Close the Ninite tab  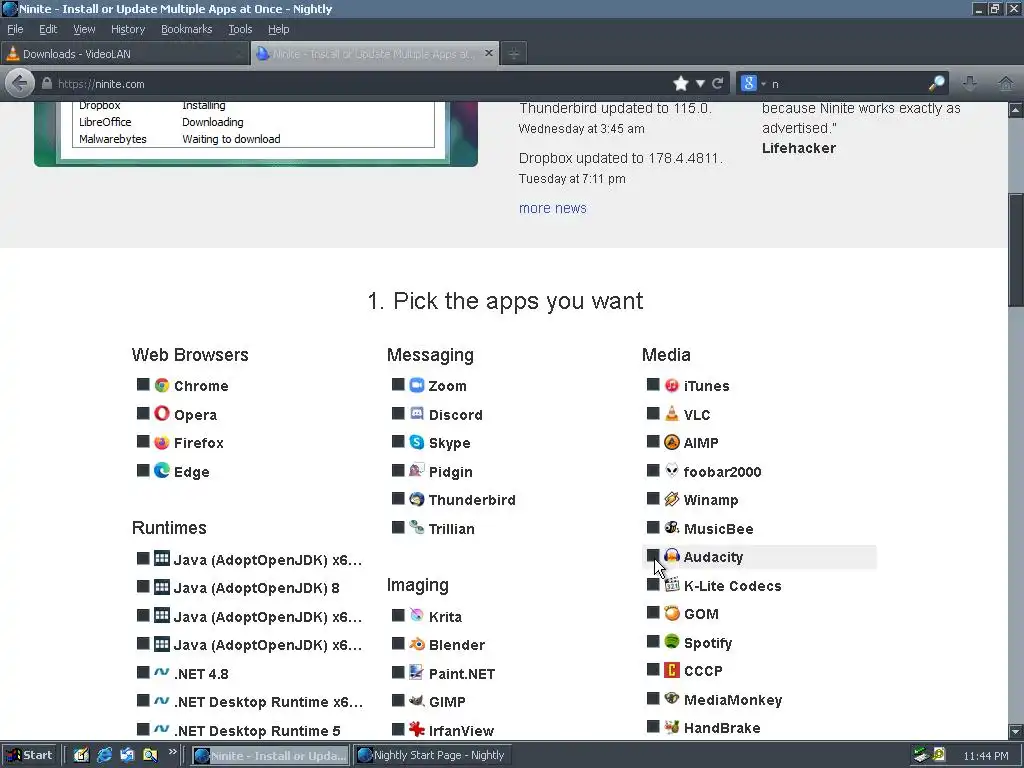(488, 53)
